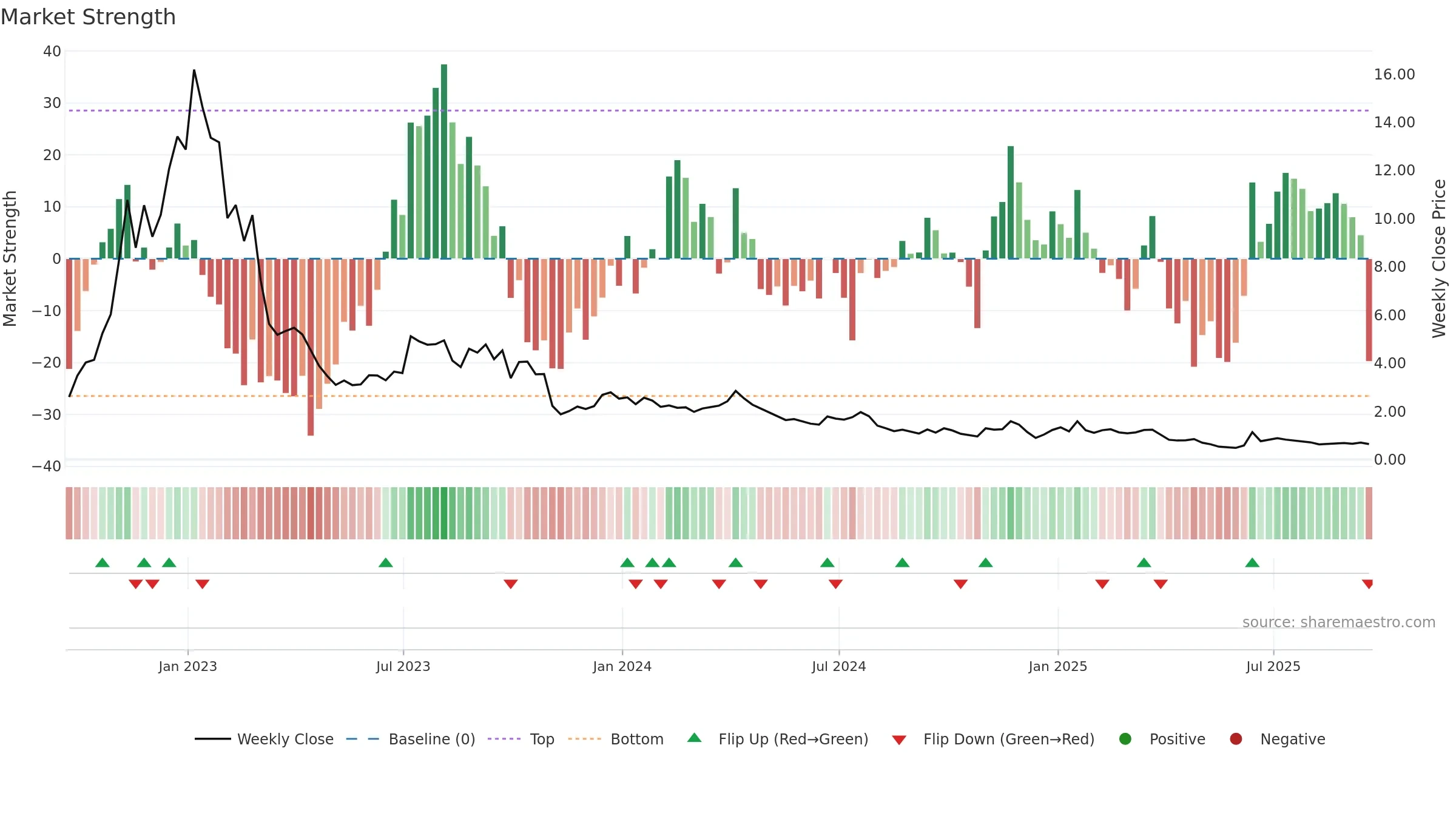
Task: Toggle the Flip Down (Green→Red) legend entry
Action: (993, 739)
